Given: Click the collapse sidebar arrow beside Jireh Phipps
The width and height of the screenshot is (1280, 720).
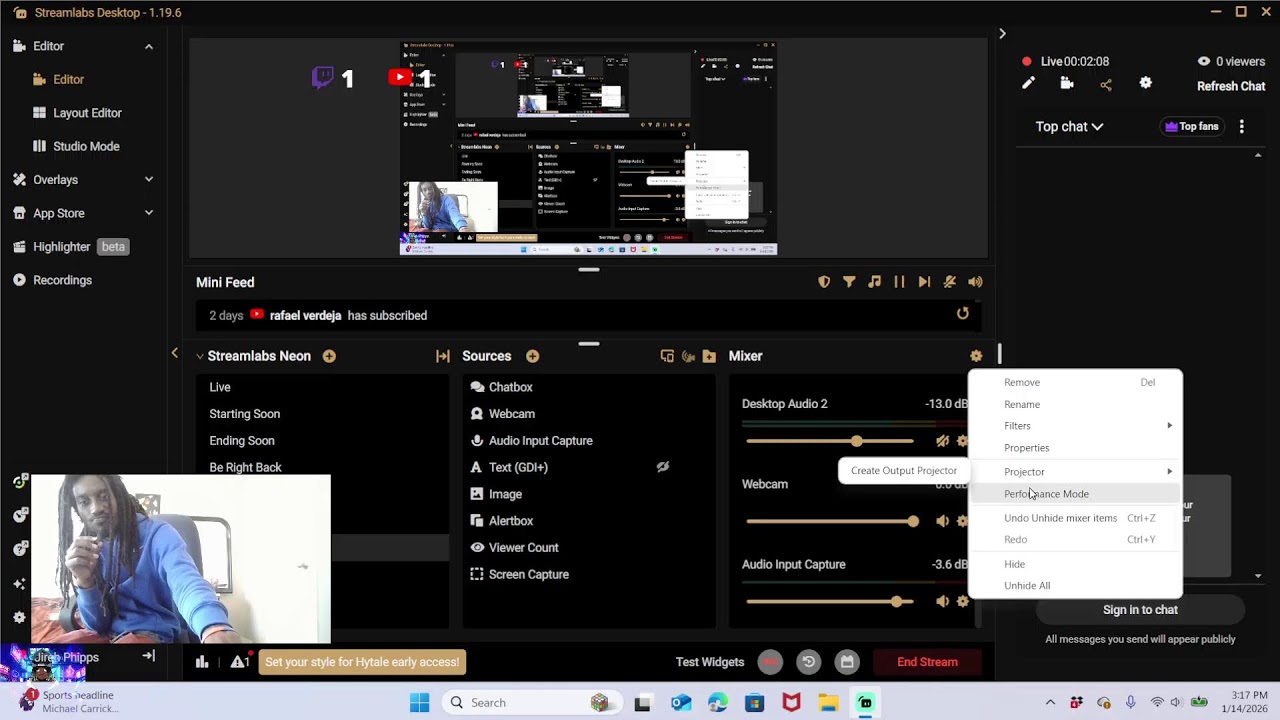Looking at the screenshot, I should point(148,656).
